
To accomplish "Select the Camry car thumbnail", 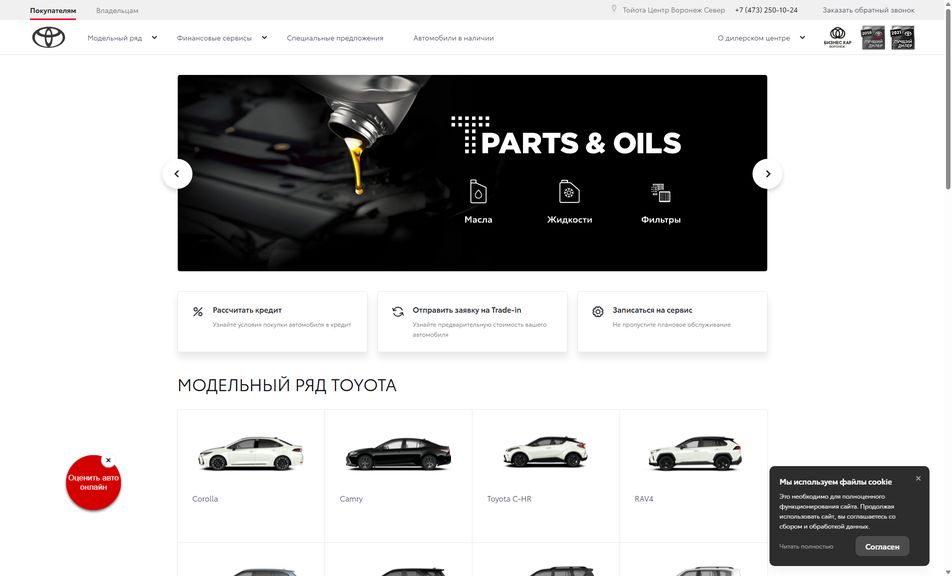I will 398,453.
